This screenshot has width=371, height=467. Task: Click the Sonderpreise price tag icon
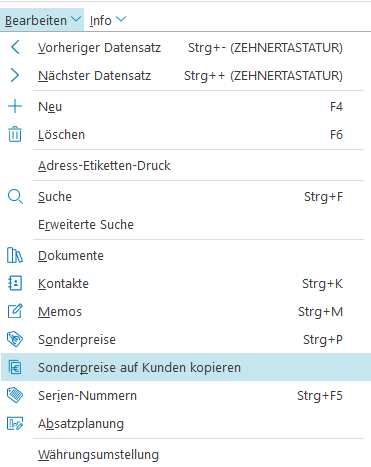pos(15,339)
